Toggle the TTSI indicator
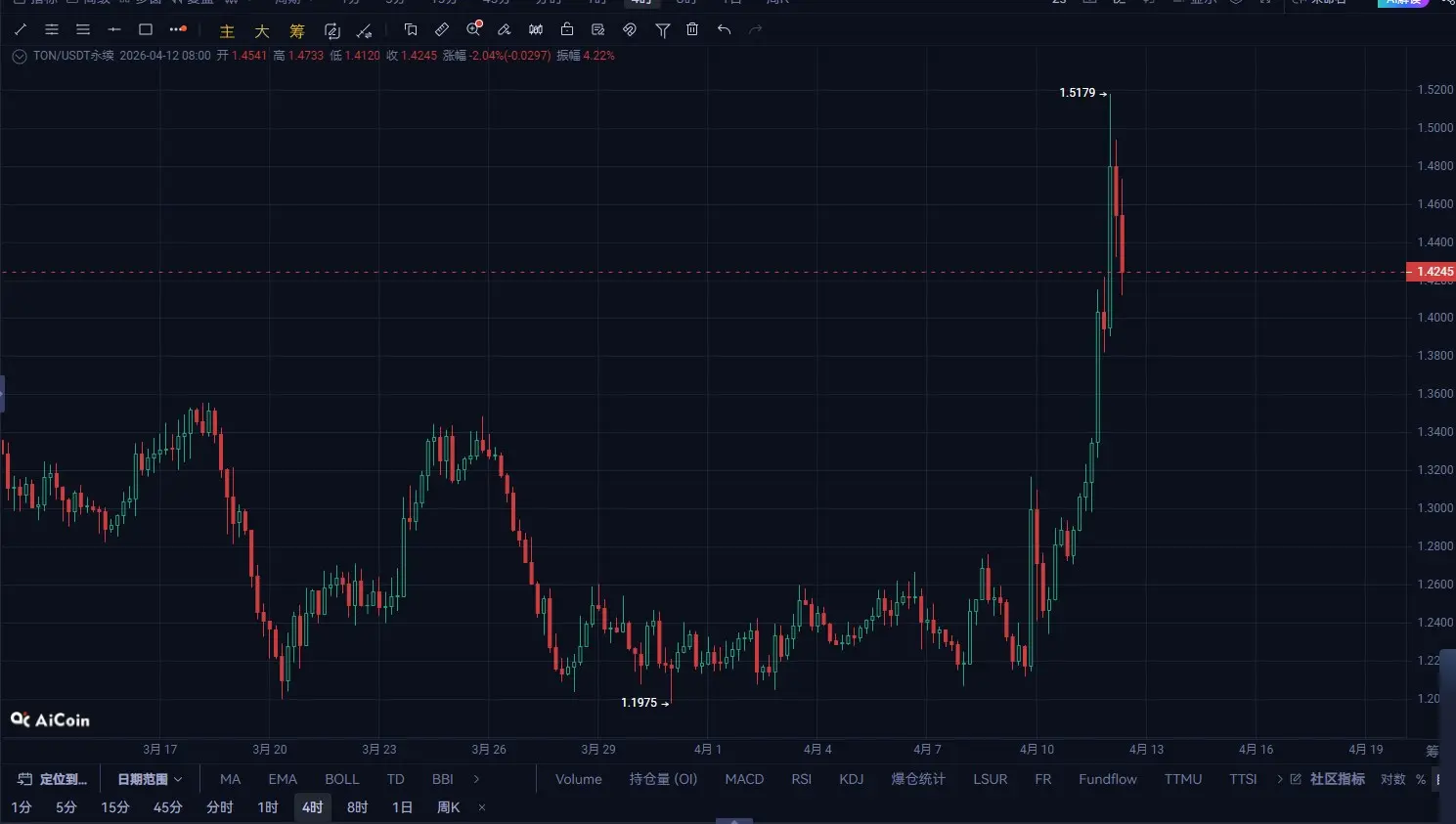The width and height of the screenshot is (1456, 824). coord(1244,779)
